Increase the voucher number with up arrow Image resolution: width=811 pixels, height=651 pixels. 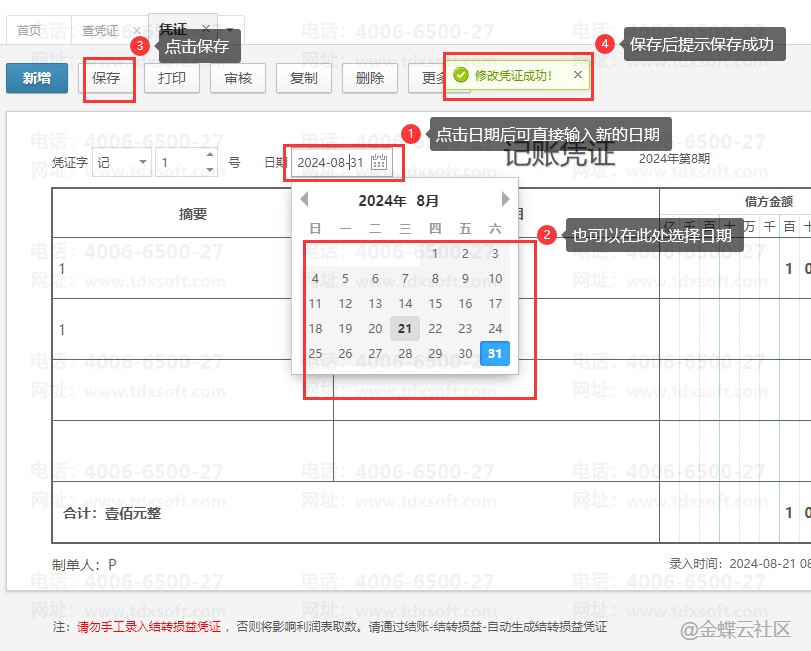pos(210,155)
